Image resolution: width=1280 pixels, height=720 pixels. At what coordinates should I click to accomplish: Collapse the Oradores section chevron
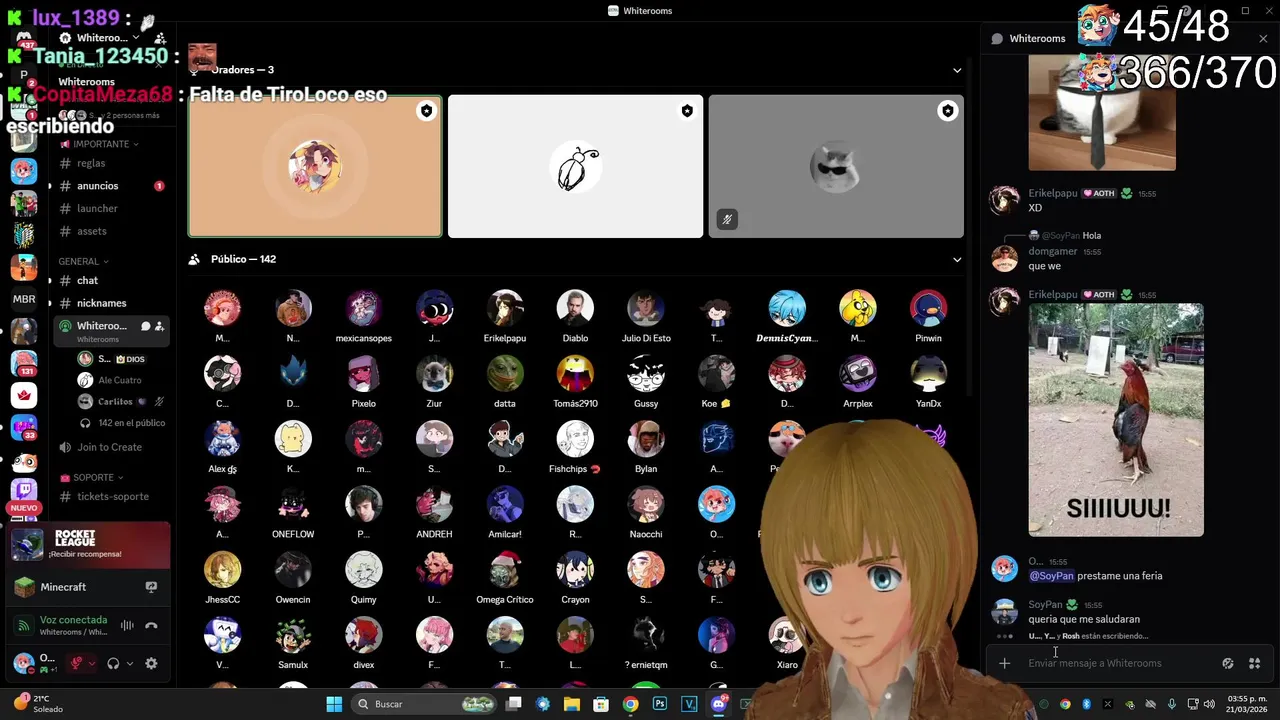pyautogui.click(x=957, y=70)
